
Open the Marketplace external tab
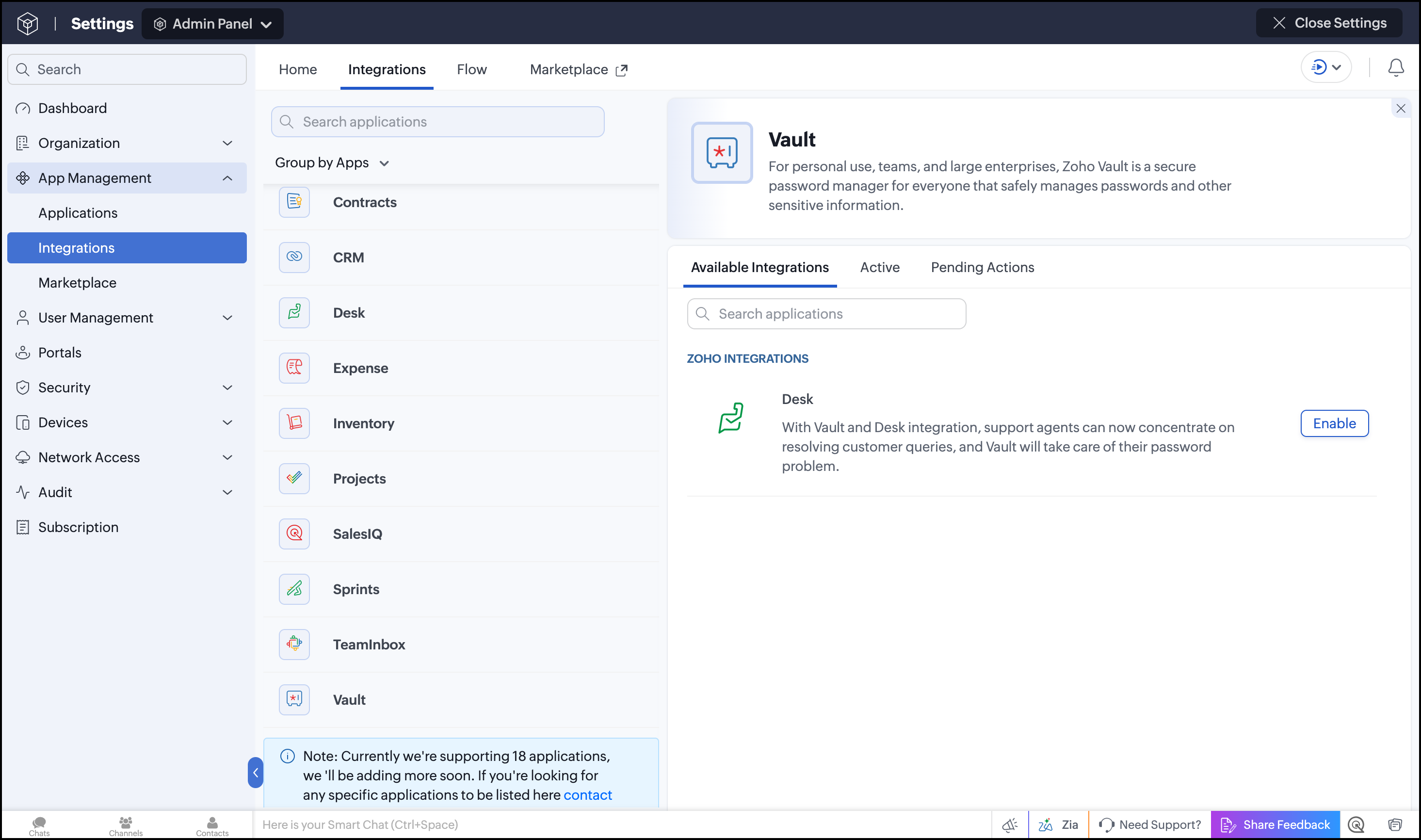coord(579,70)
